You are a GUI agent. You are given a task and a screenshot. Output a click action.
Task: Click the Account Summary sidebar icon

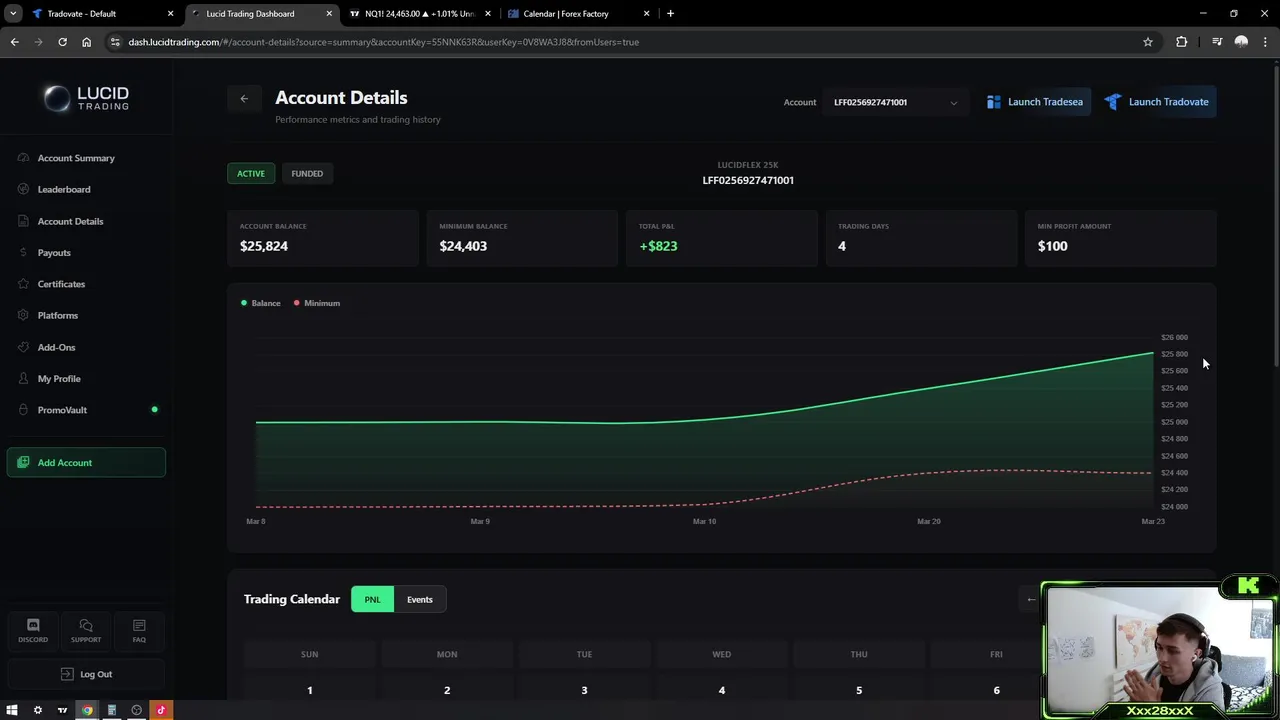(23, 158)
